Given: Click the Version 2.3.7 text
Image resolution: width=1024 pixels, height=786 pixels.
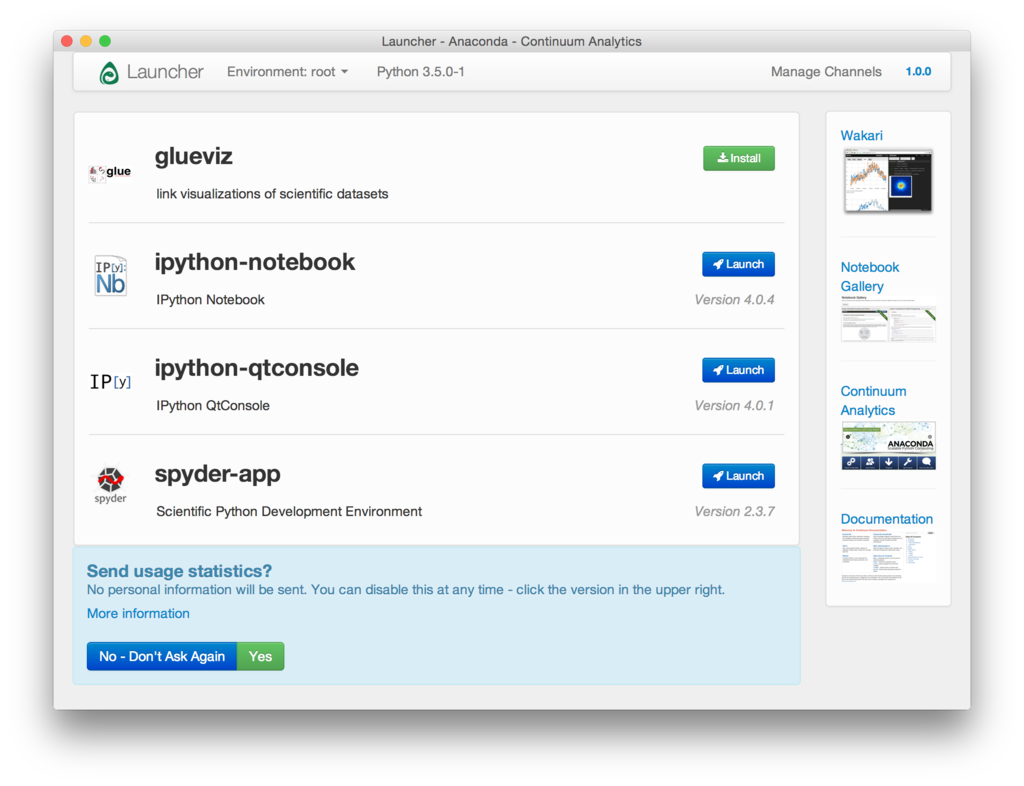Looking at the screenshot, I should point(734,511).
